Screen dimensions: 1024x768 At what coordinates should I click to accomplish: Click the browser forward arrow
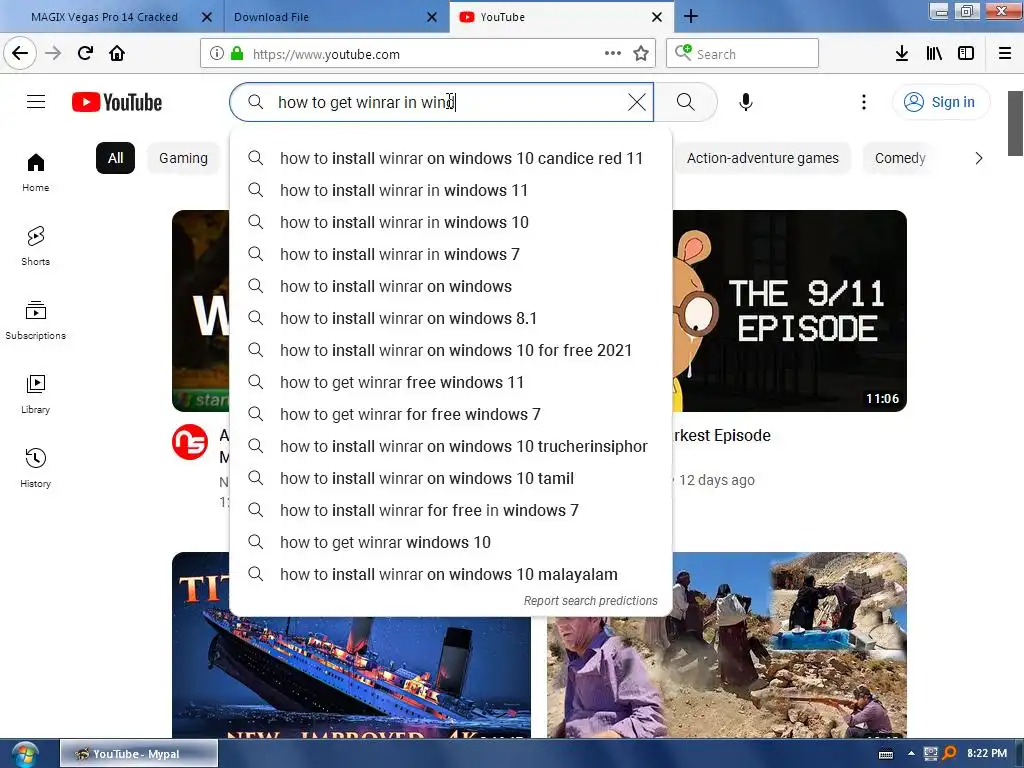[54, 53]
